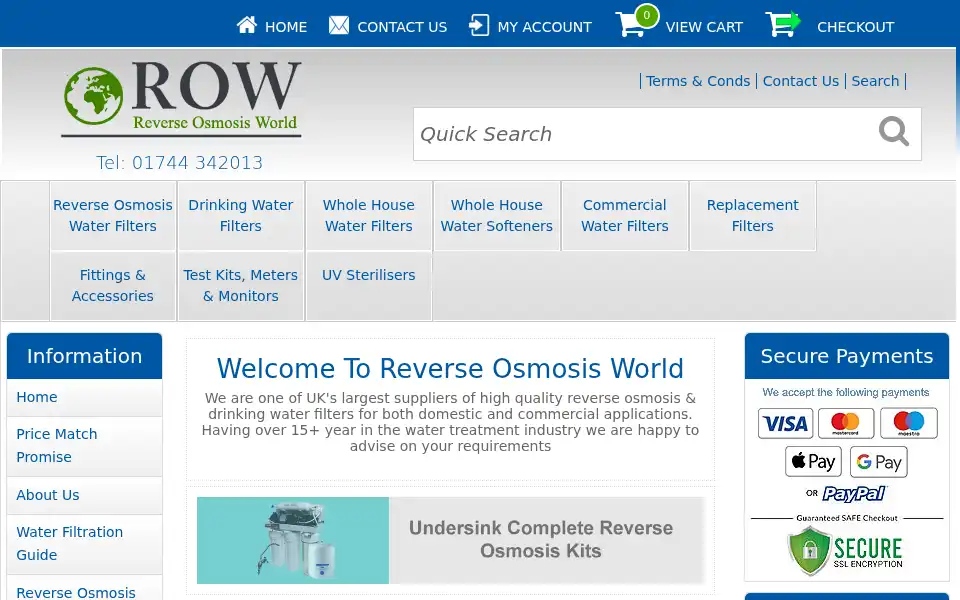This screenshot has width=960, height=600.
Task: Open CONTACT US in the top bar
Action: click(x=402, y=27)
